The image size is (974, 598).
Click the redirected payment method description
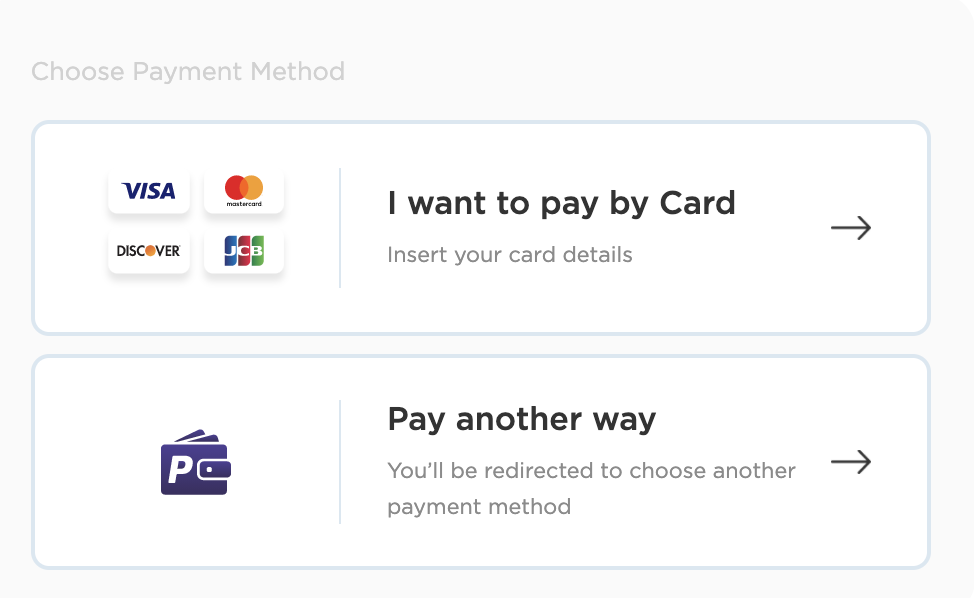[x=591, y=489]
